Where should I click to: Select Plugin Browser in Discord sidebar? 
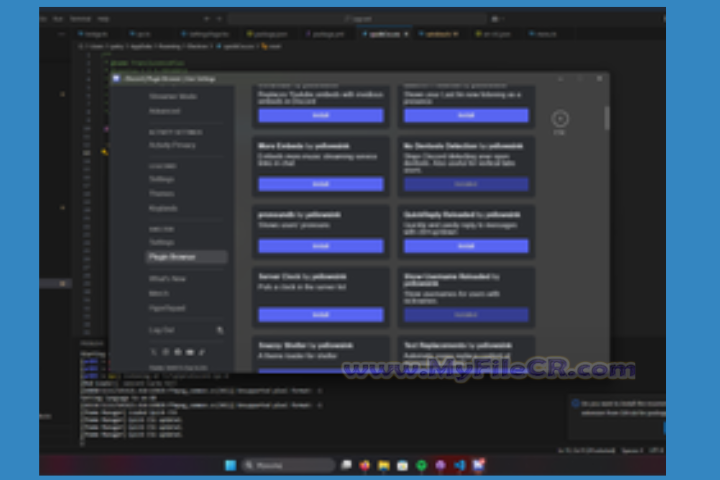coord(186,257)
